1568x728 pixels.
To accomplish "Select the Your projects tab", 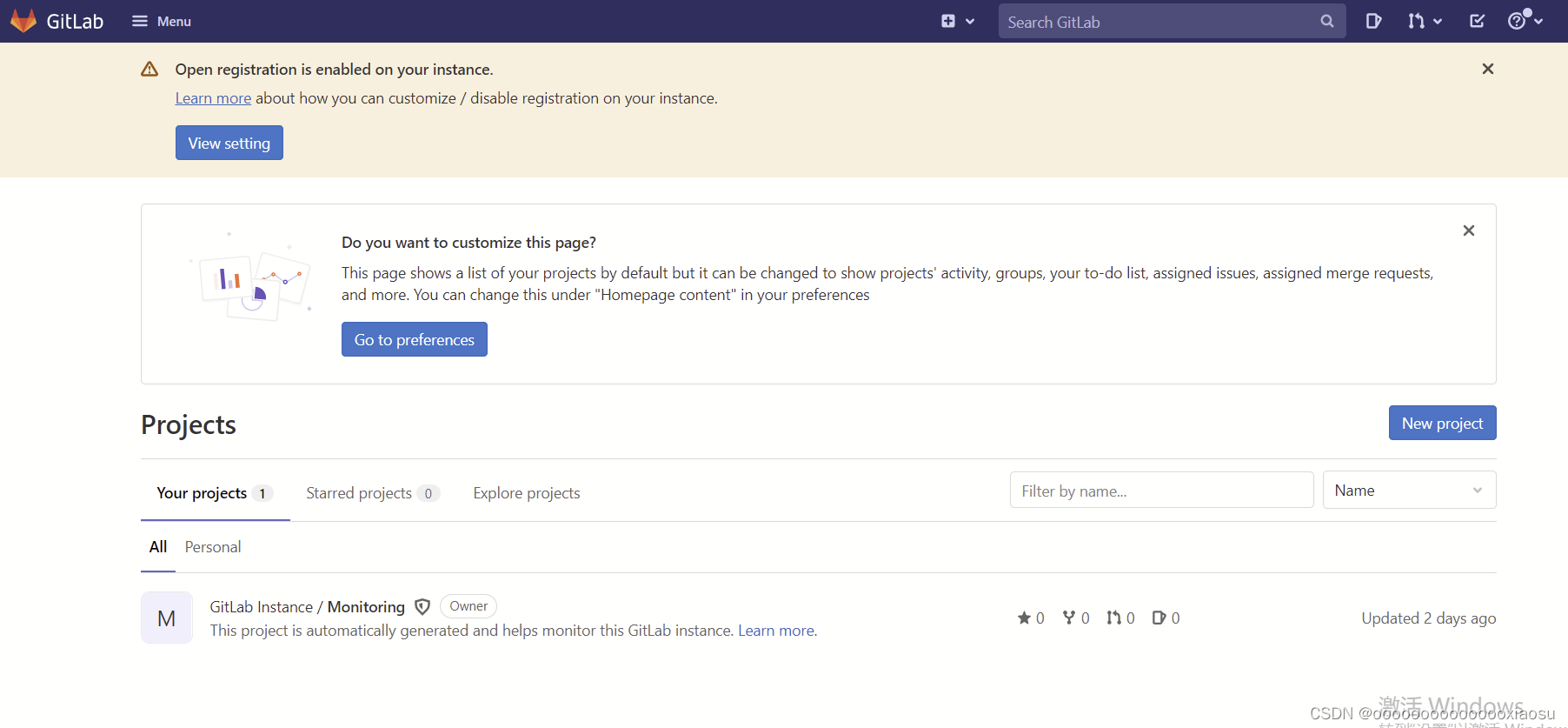I will pos(215,493).
